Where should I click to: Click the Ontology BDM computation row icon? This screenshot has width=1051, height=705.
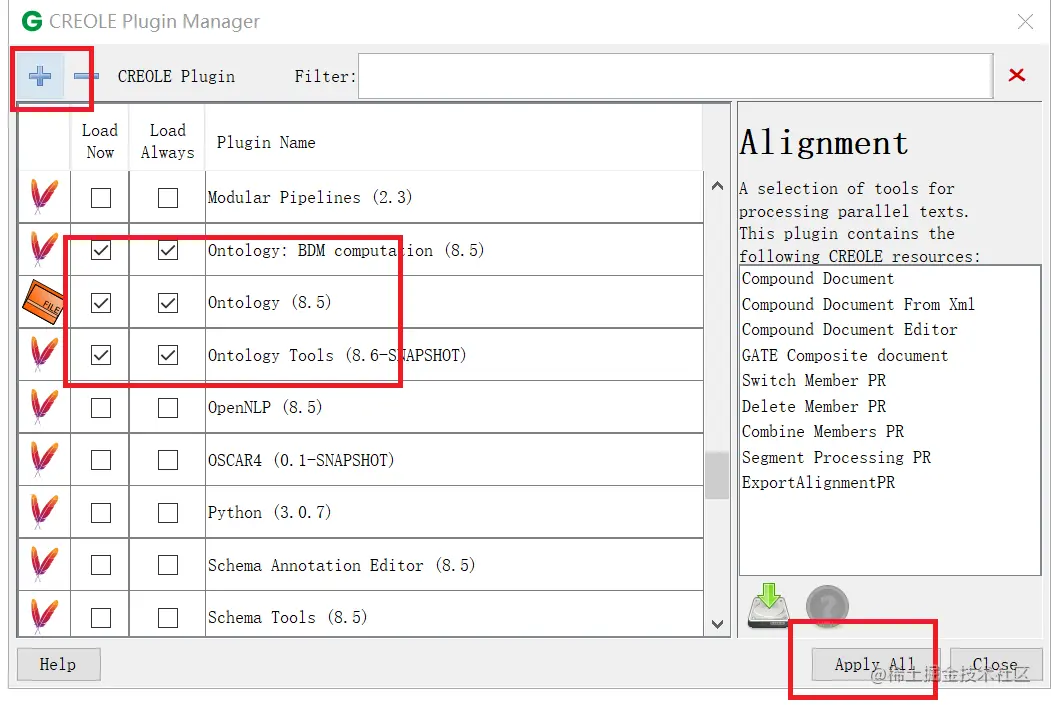(44, 249)
